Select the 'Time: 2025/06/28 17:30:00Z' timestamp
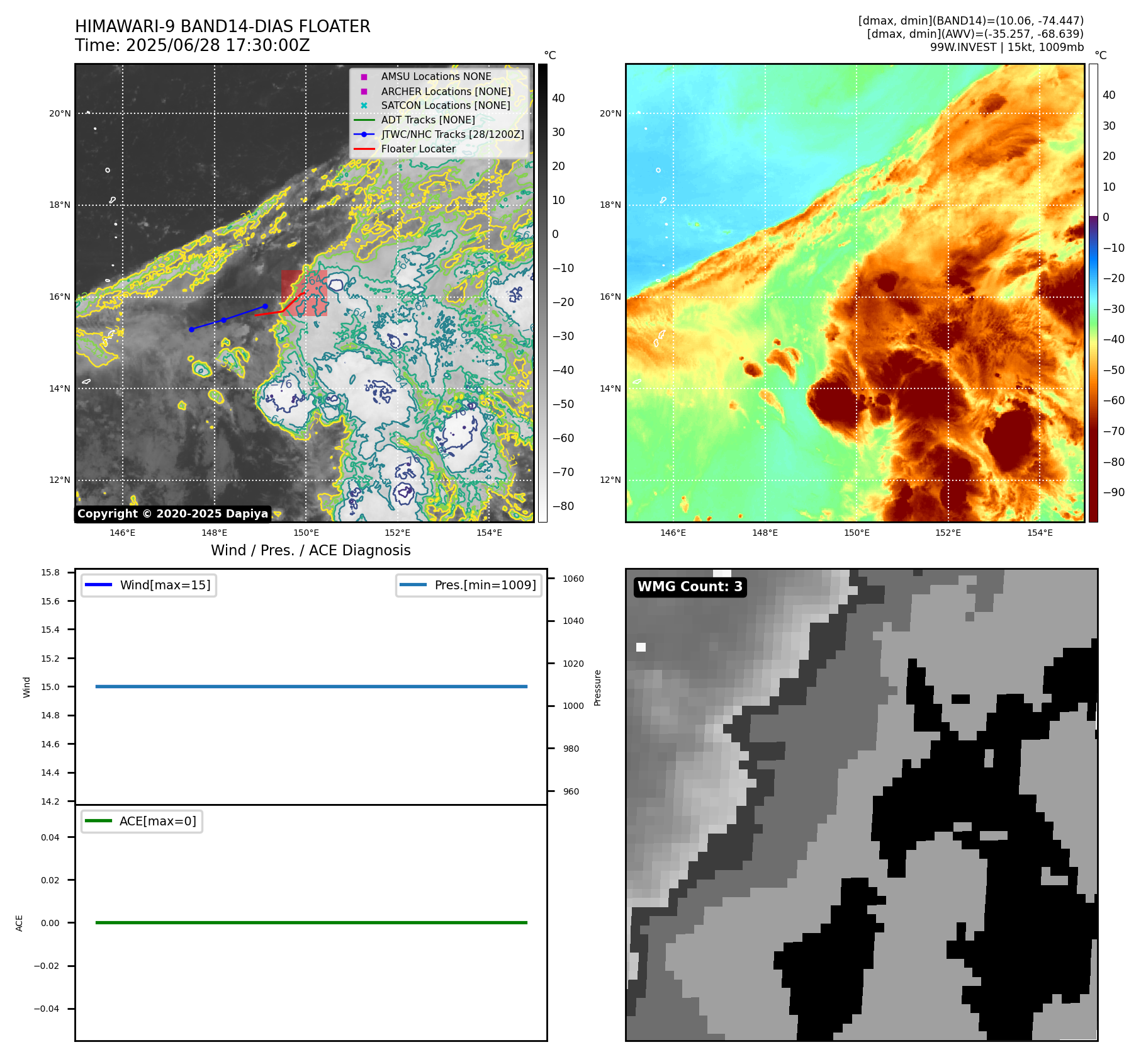Image resolution: width=1141 pixels, height=1064 pixels. click(x=193, y=45)
